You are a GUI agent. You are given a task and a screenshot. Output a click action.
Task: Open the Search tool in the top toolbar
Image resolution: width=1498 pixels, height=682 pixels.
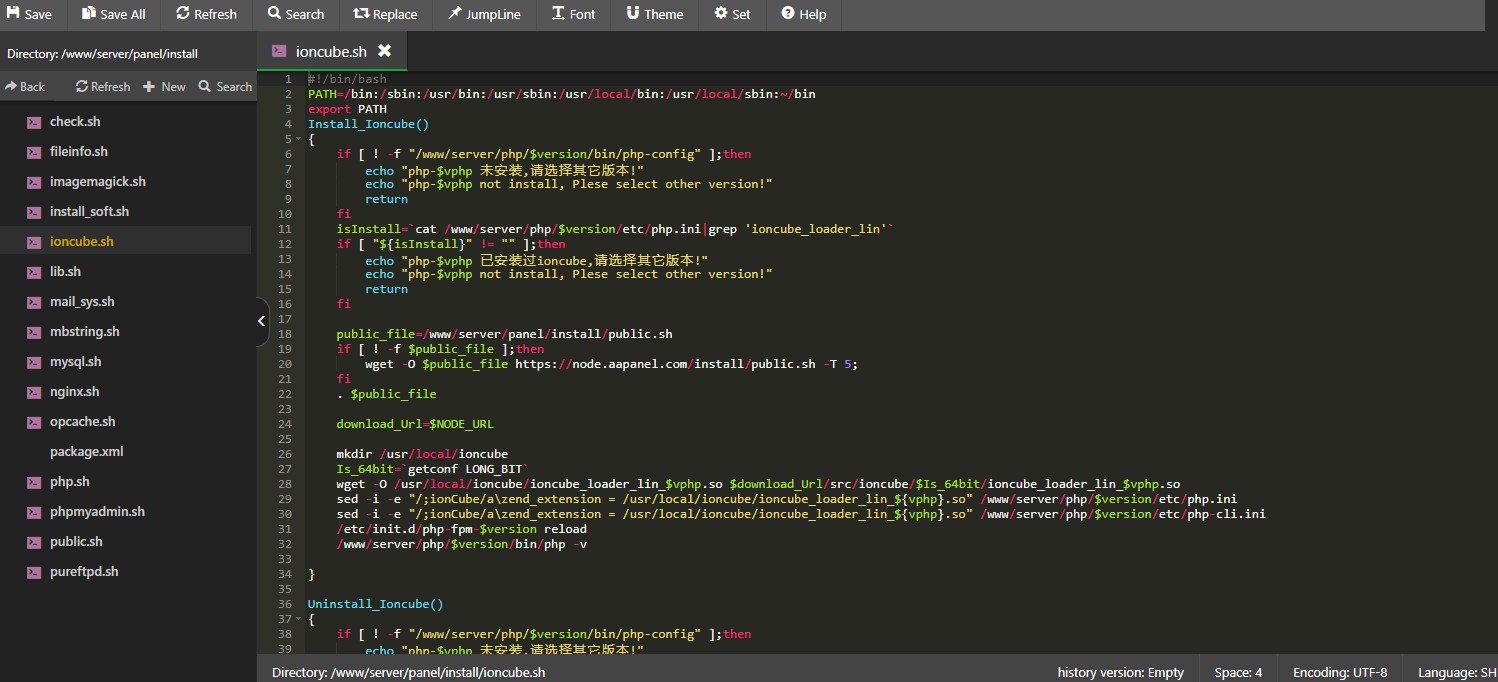295,14
